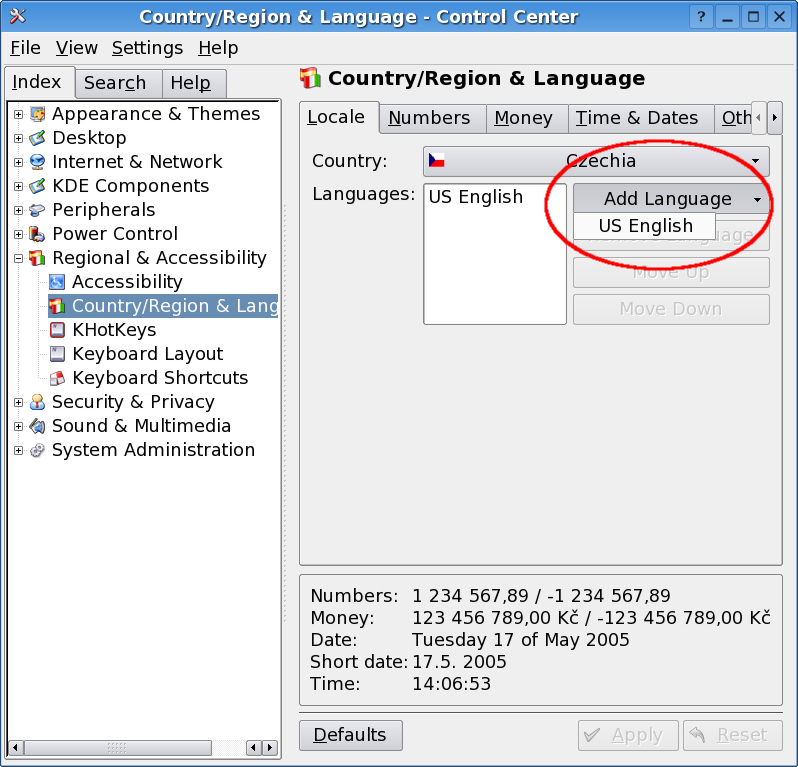Click the Reset button
The image size is (798, 767).
pyautogui.click(x=732, y=735)
